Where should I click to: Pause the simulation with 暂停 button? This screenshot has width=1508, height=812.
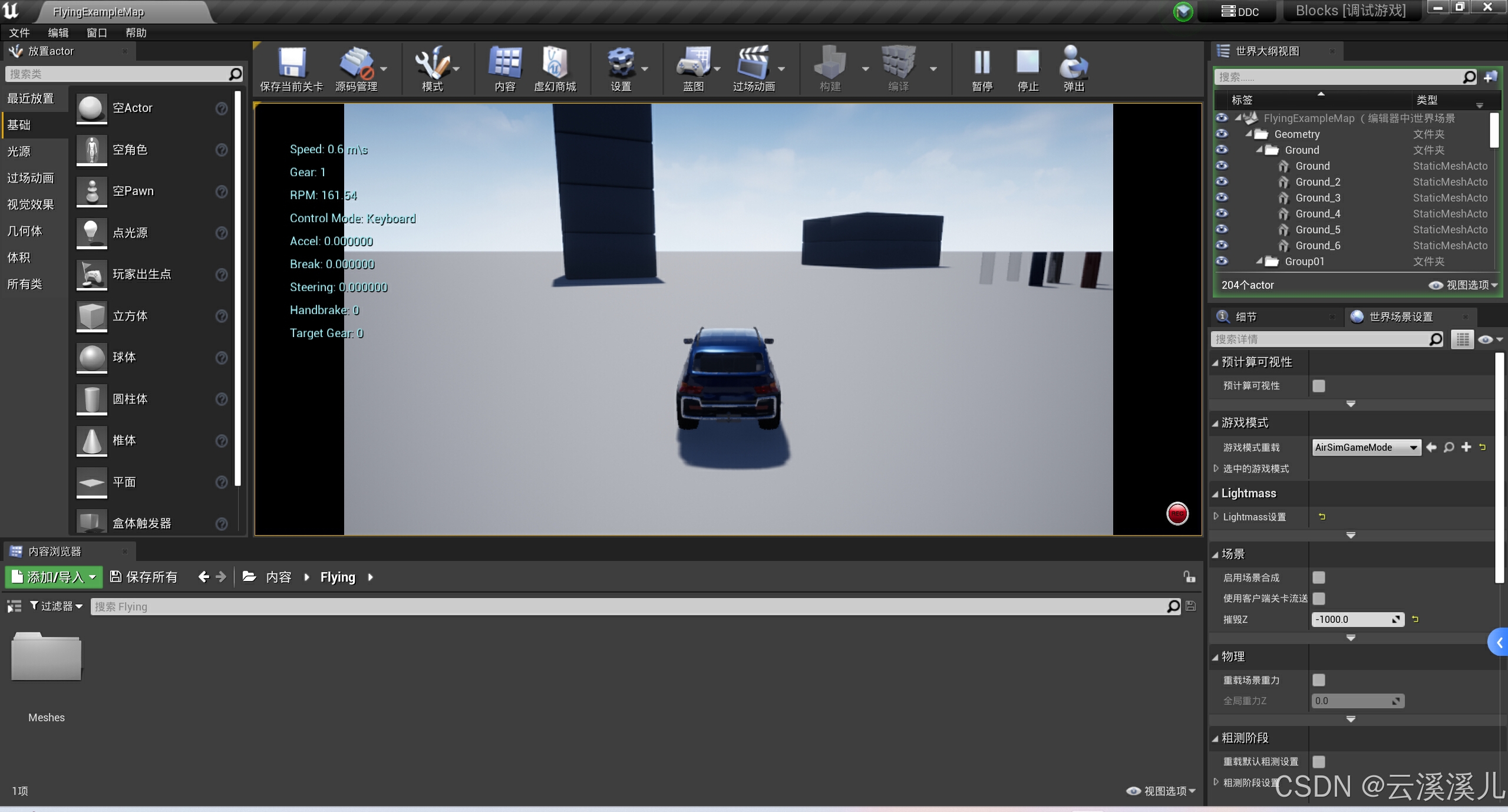[x=982, y=63]
